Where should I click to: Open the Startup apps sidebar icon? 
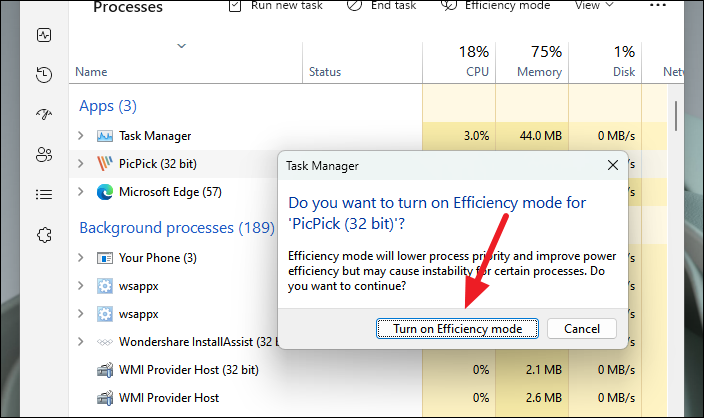[44, 114]
